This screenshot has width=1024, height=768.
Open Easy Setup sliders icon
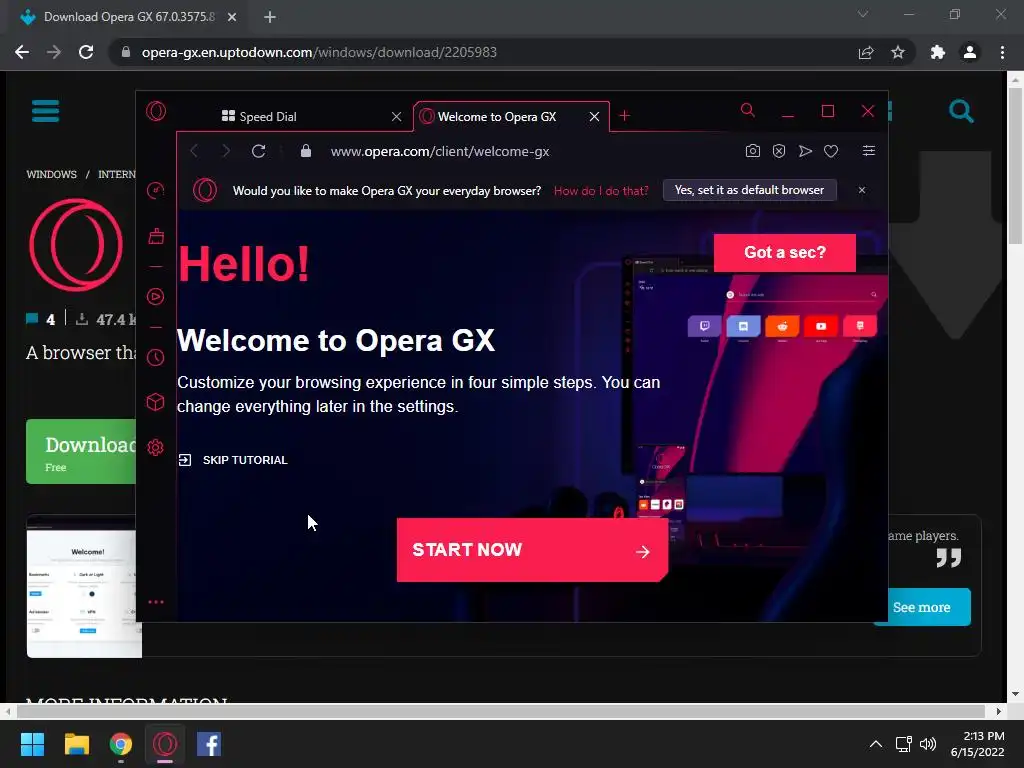coord(869,151)
